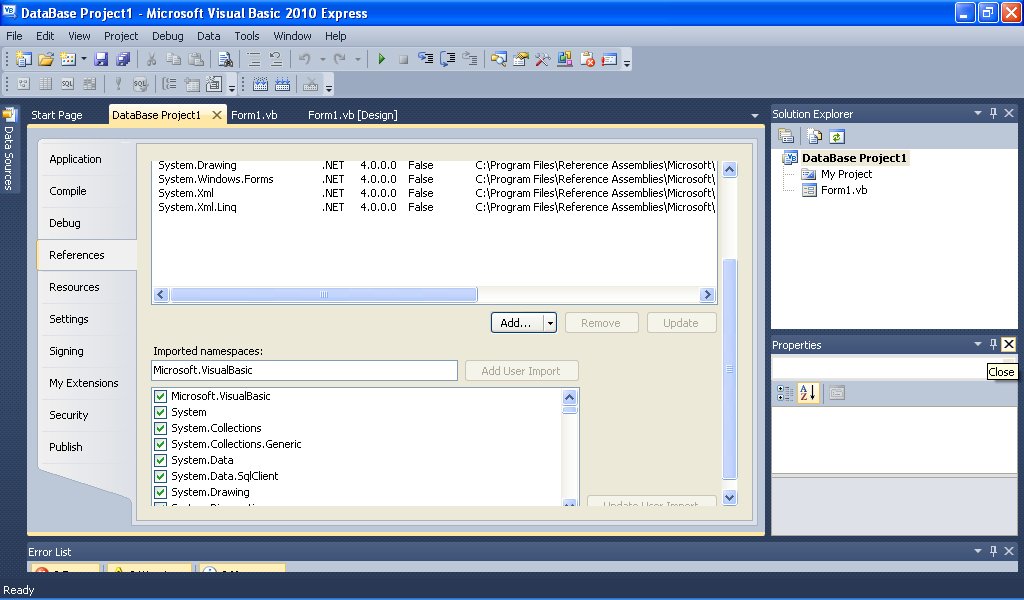Click the Imported namespaces text field

click(x=304, y=370)
